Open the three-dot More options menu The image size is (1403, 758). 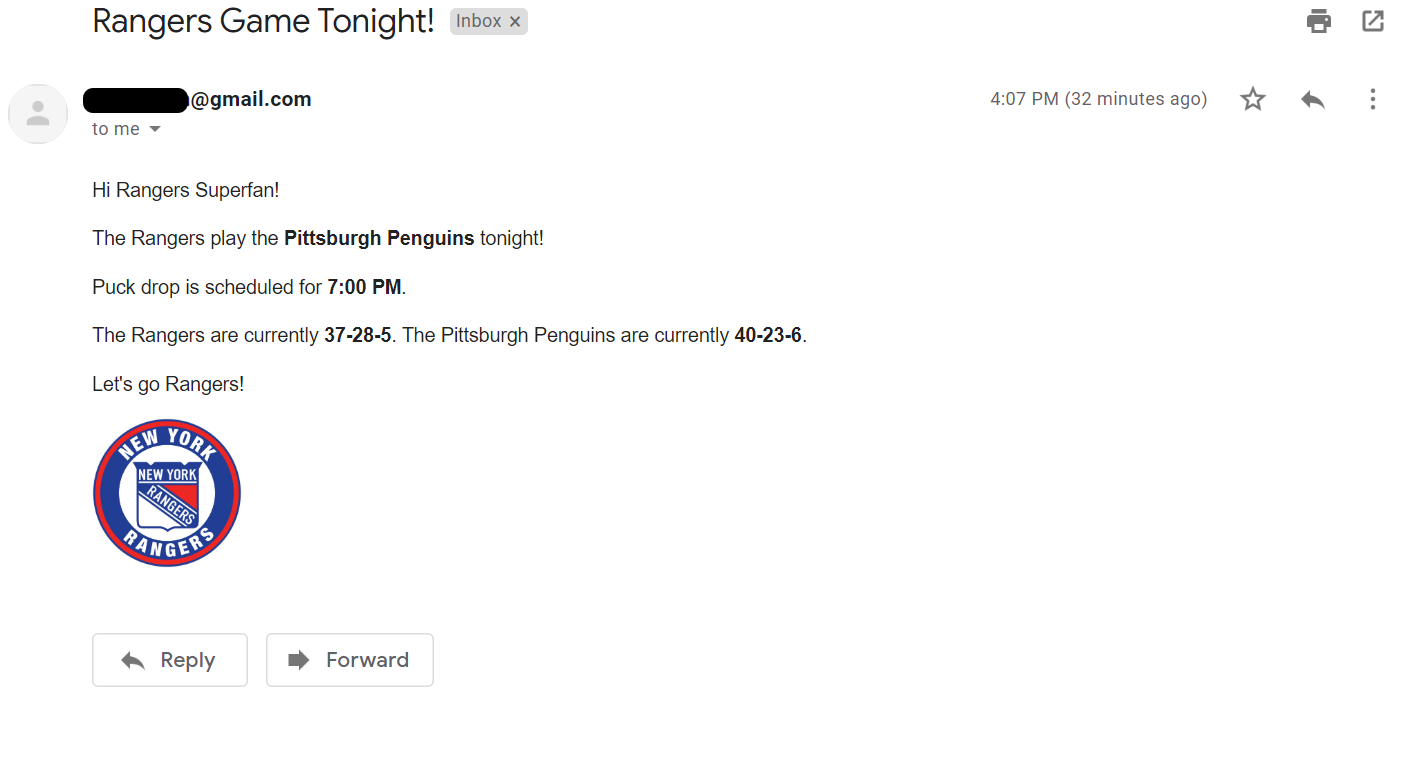1373,99
